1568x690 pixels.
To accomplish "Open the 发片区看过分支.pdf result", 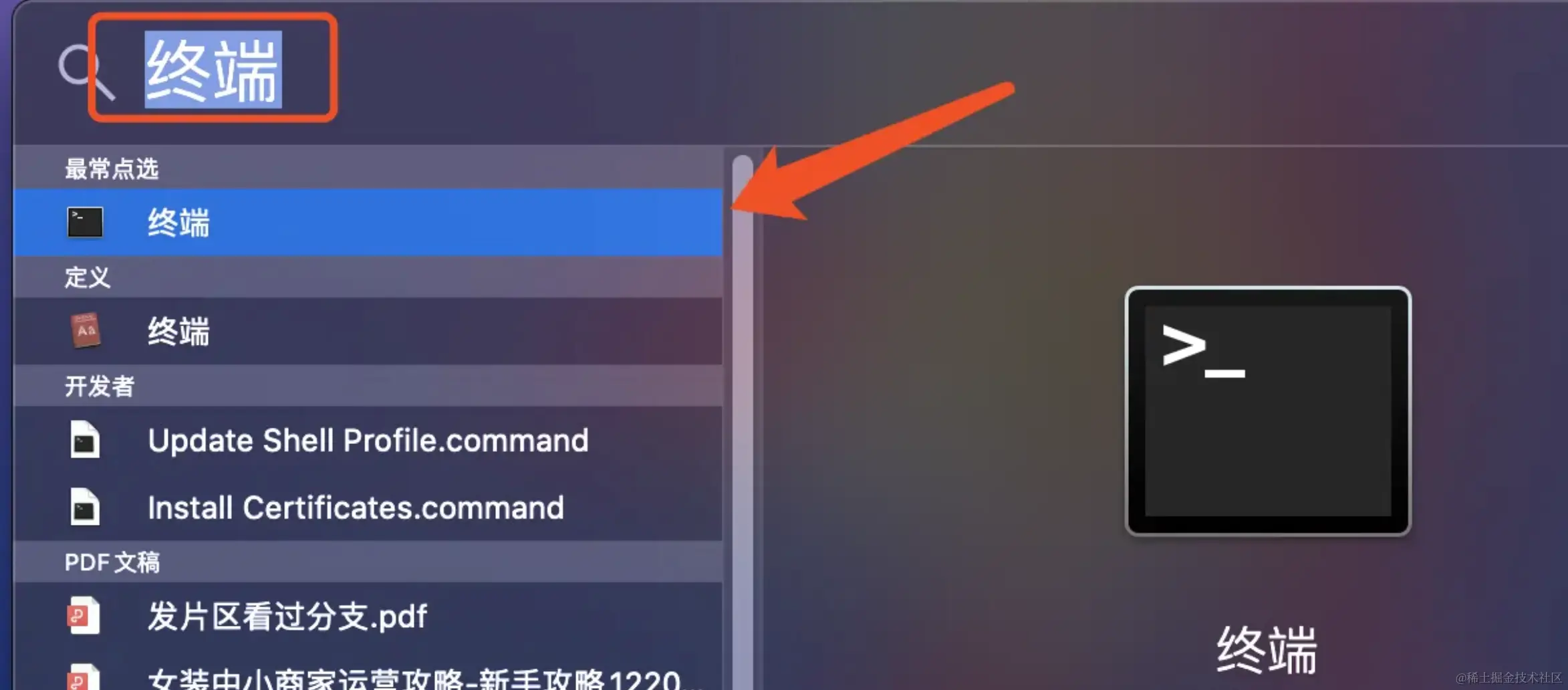I will pyautogui.click(x=368, y=615).
